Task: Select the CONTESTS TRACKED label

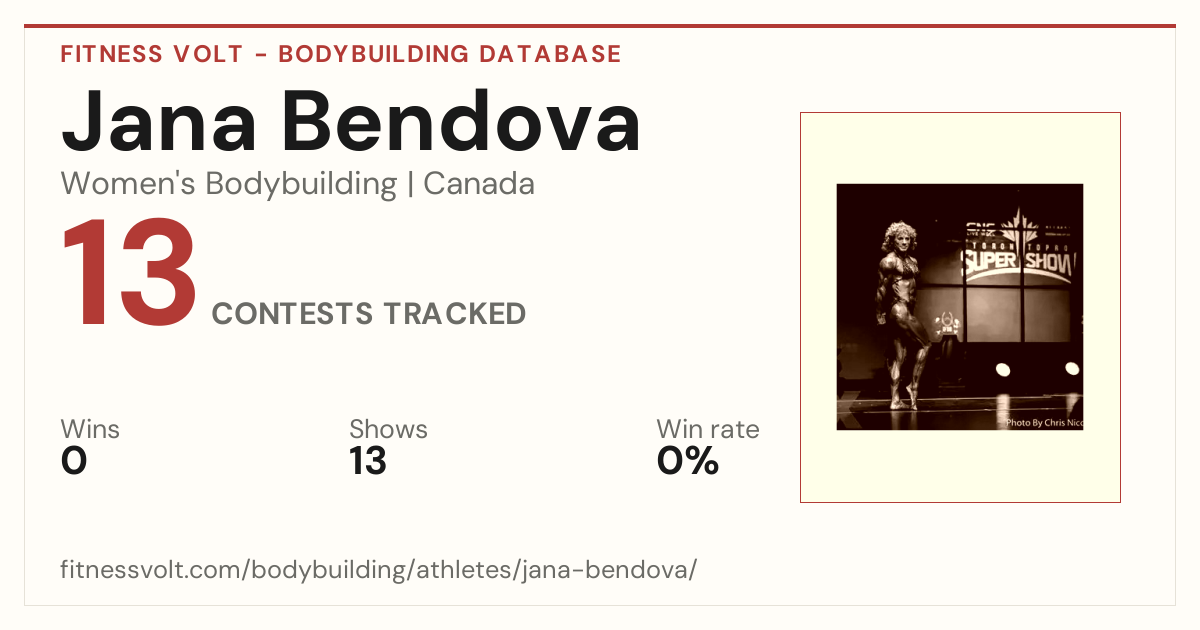Action: click(x=369, y=314)
